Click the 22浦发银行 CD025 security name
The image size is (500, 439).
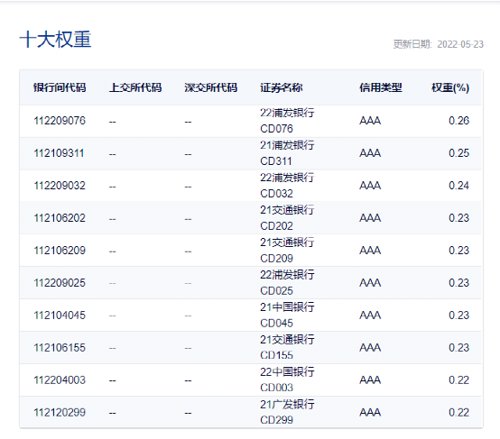click(287, 283)
